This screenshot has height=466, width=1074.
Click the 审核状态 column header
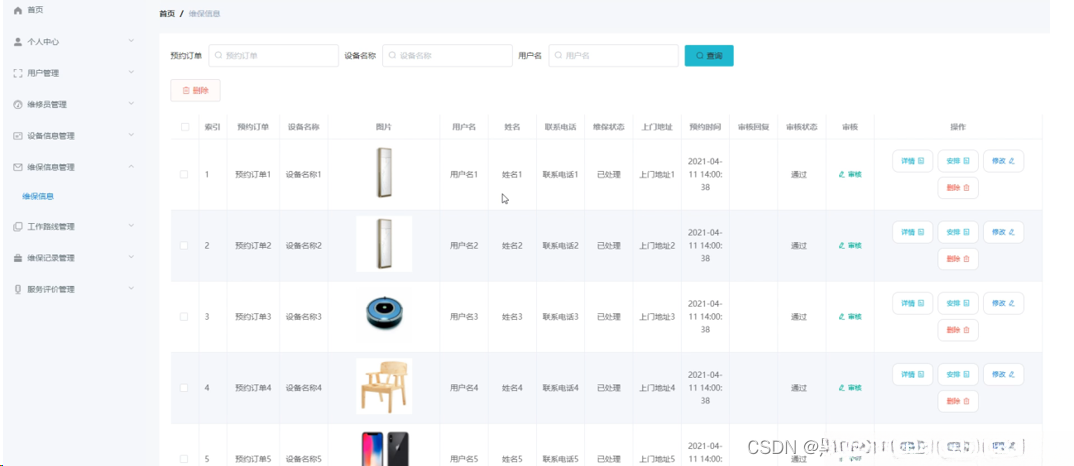click(801, 127)
